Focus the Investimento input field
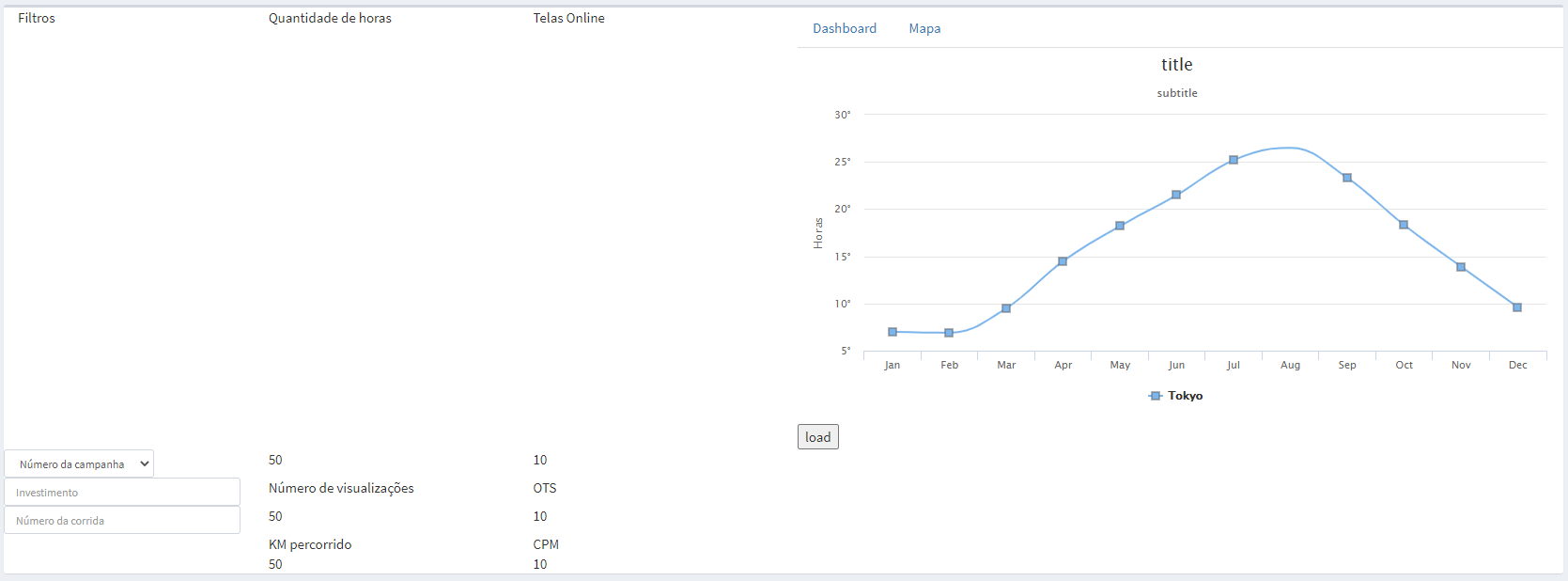Image resolution: width=1568 pixels, height=581 pixels. [122, 492]
